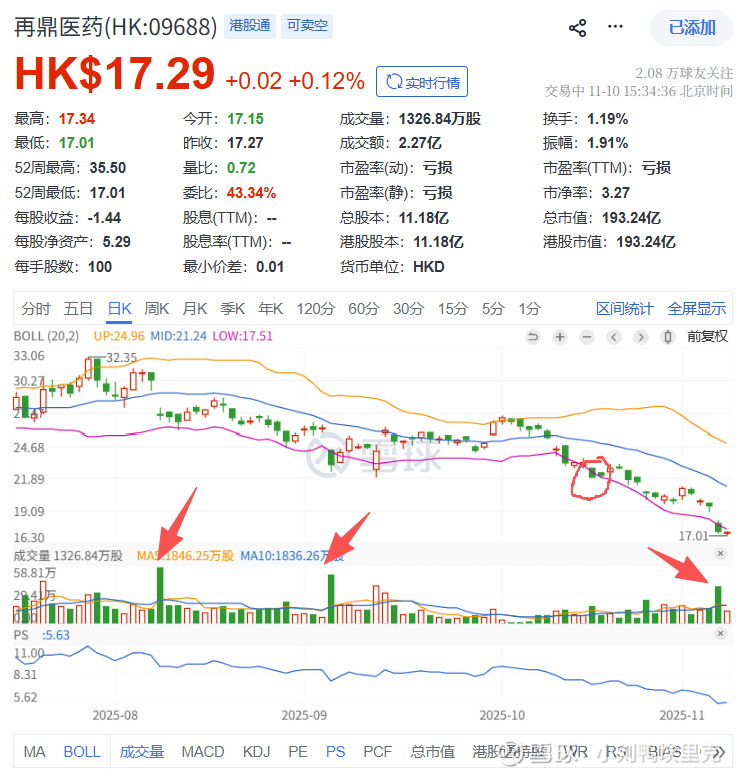Toggle the 成交量 indicator tab
Viewport: 743px width, 776px height.
coord(142,752)
